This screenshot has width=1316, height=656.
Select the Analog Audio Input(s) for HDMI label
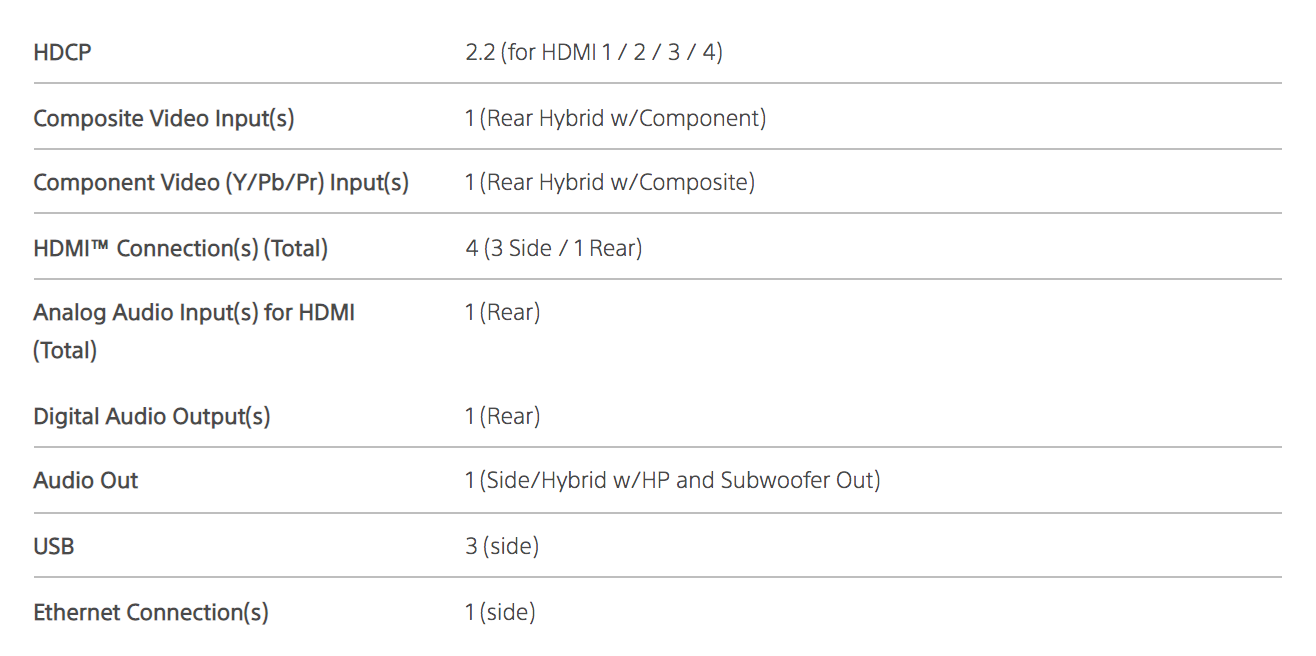(194, 312)
